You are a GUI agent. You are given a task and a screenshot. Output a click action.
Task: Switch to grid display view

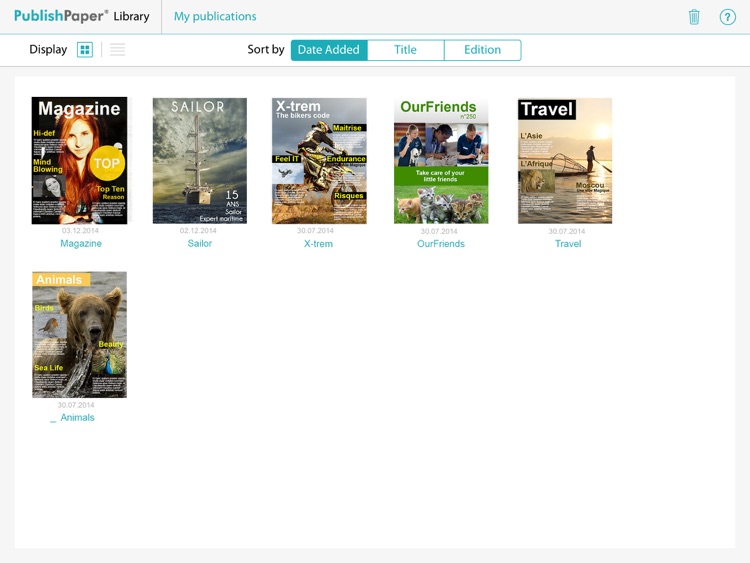[85, 50]
